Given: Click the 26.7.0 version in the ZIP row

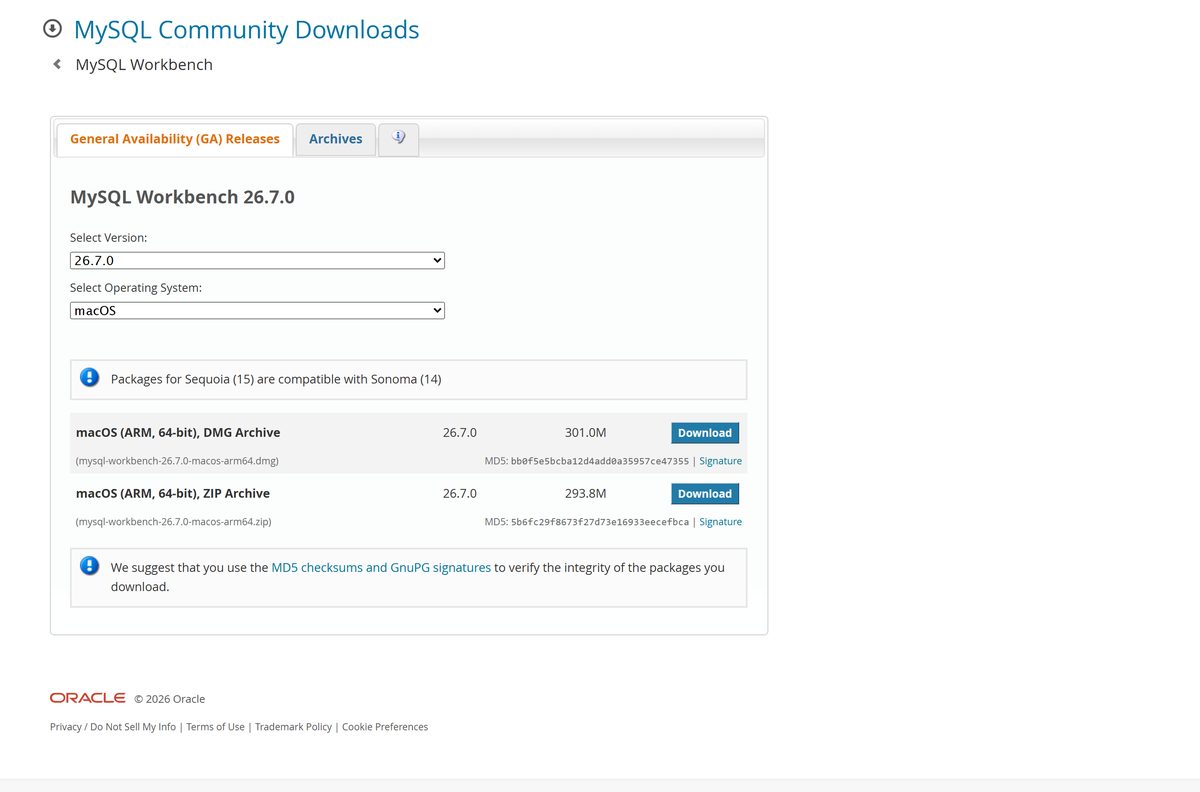Looking at the screenshot, I should [460, 493].
